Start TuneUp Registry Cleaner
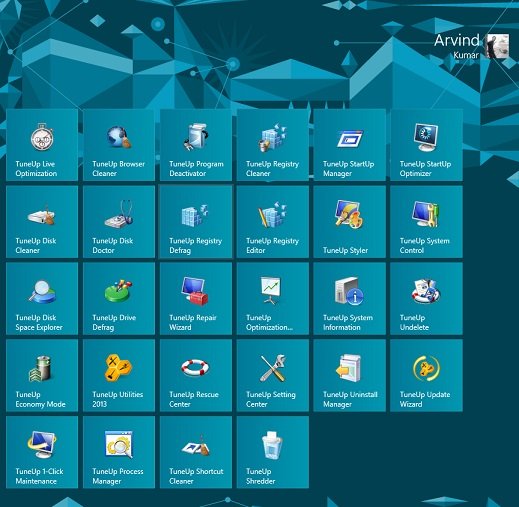519x507 pixels. click(x=273, y=145)
